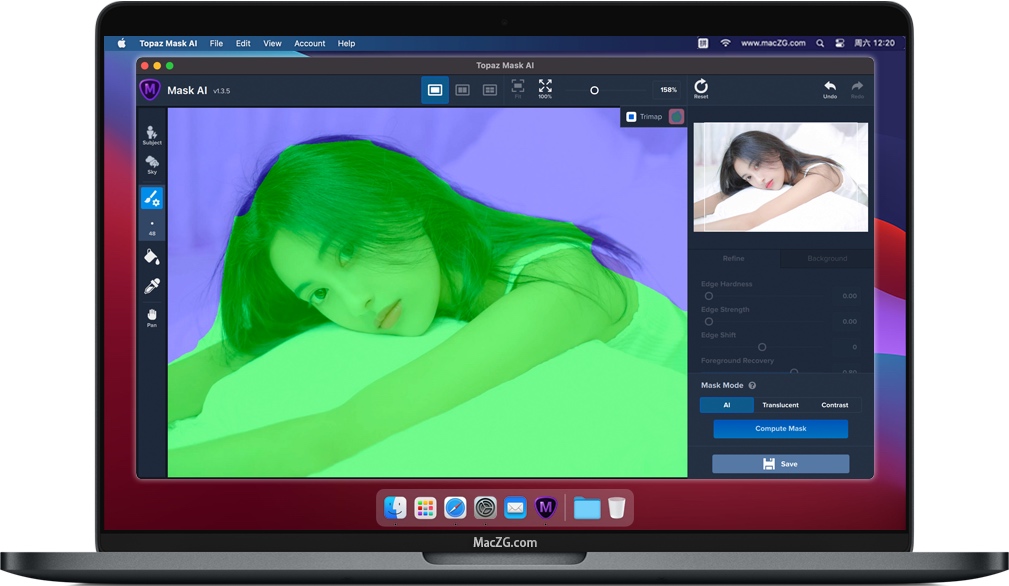Open Mask AI in the Dock
Screen dimensions: 1009x586
pyautogui.click(x=546, y=508)
